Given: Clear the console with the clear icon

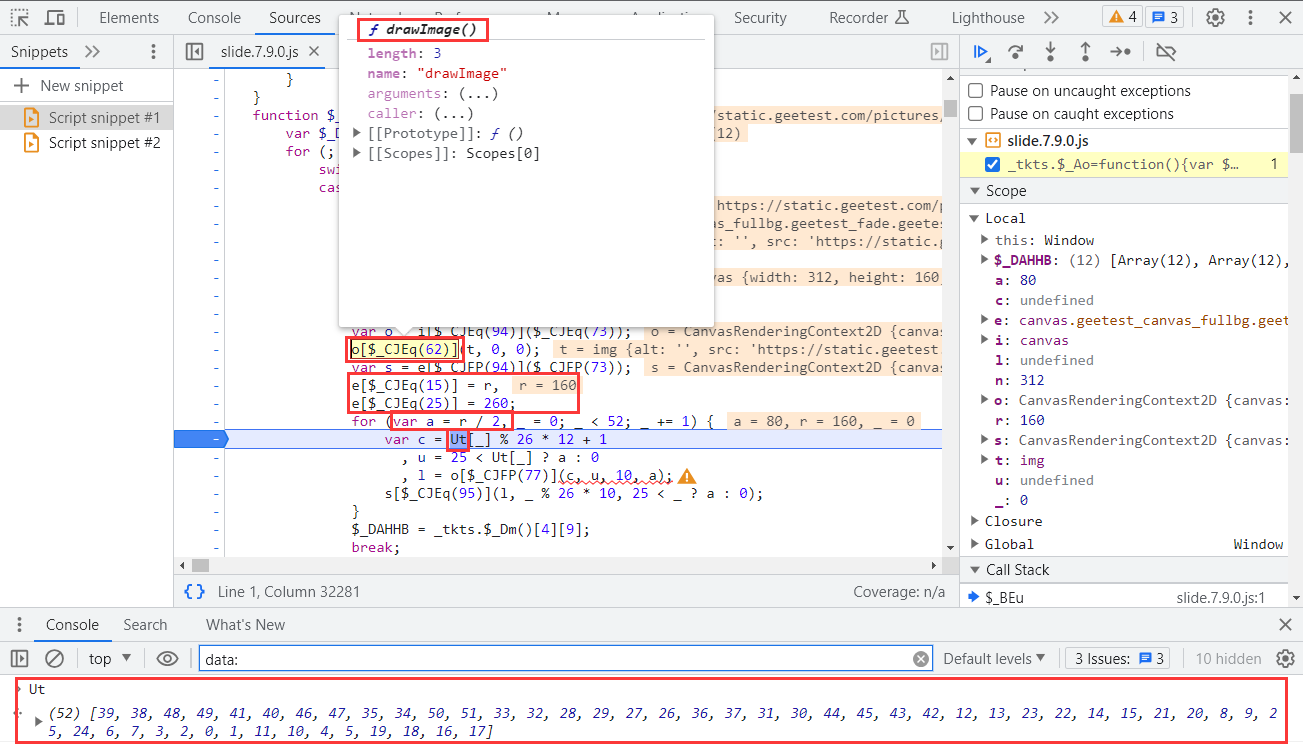Looking at the screenshot, I should click(55, 658).
